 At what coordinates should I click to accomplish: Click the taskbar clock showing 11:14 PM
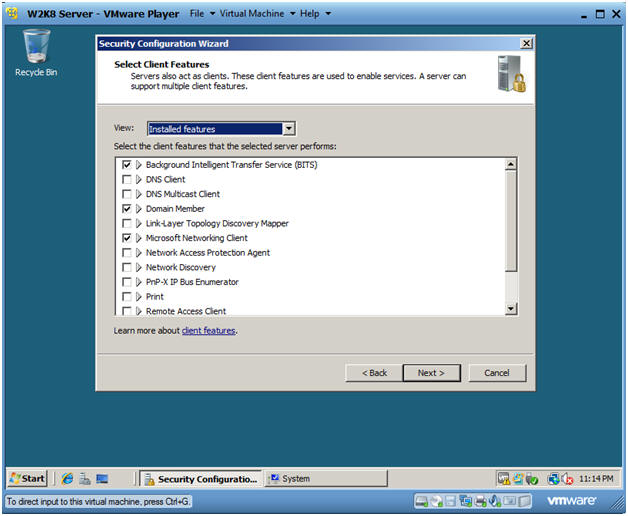[596, 478]
